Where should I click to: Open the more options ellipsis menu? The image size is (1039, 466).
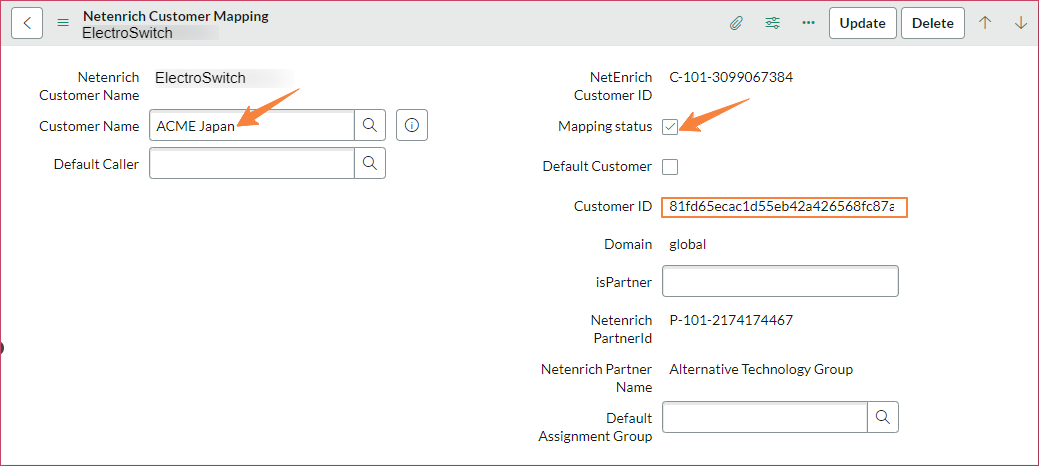coord(808,23)
